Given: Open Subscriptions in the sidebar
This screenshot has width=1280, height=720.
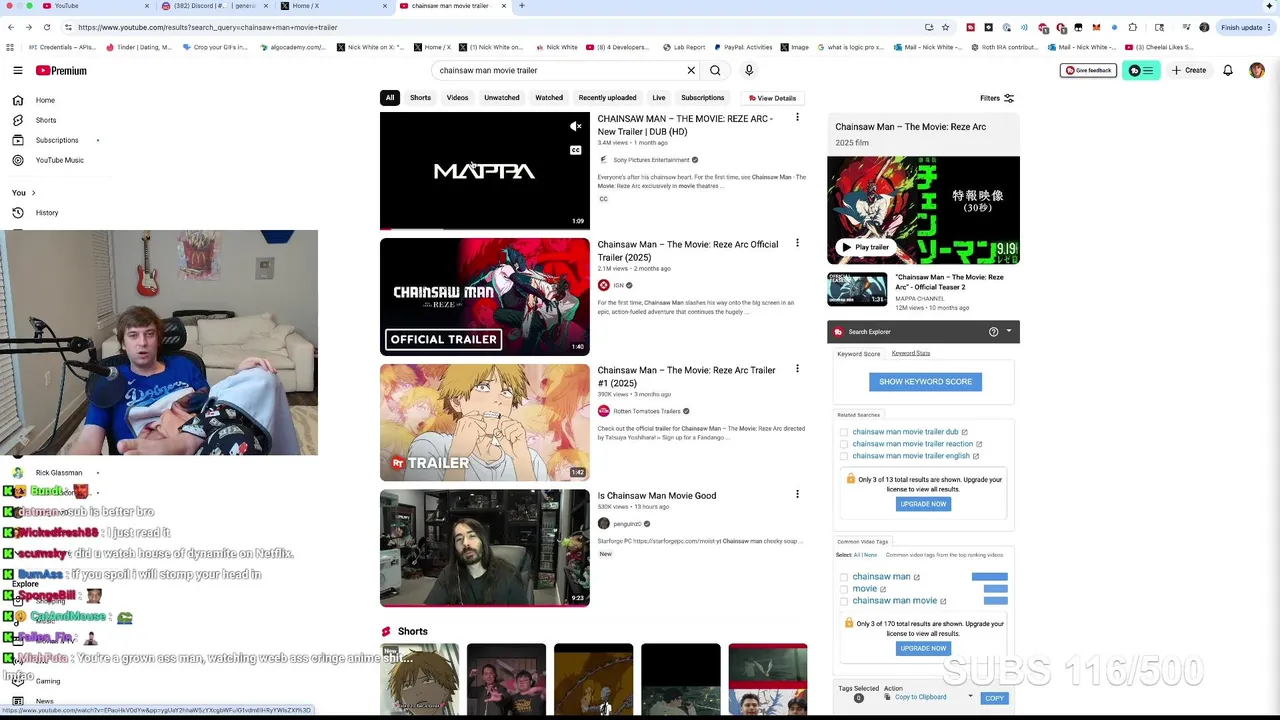Looking at the screenshot, I should (x=56, y=140).
